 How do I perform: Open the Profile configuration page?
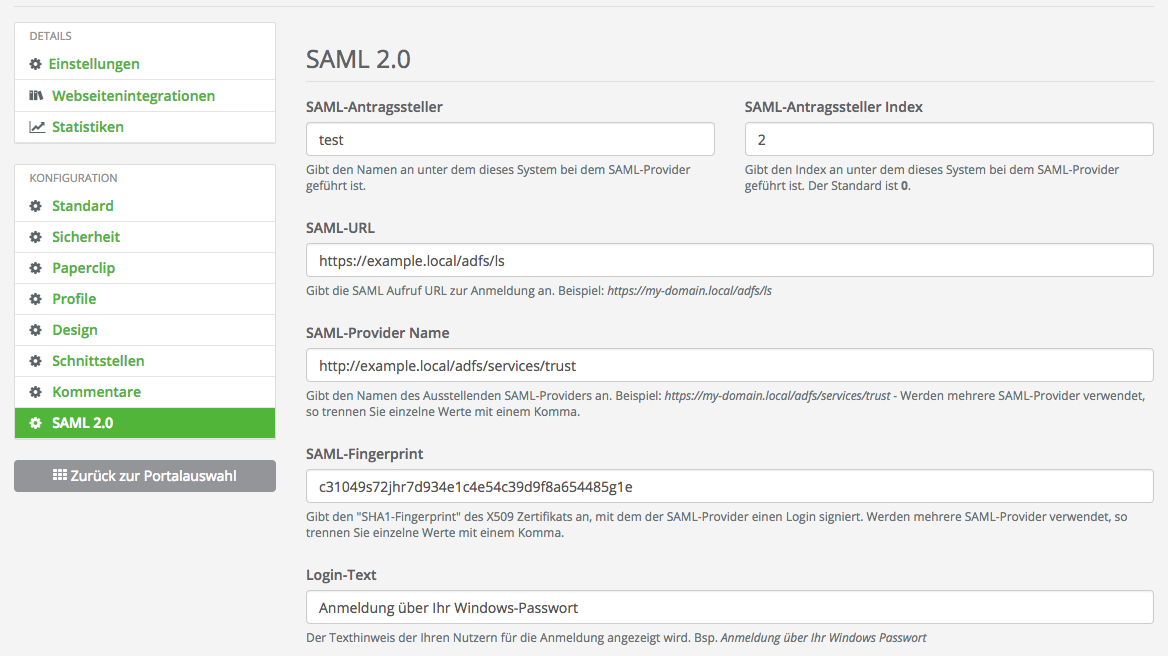(74, 299)
